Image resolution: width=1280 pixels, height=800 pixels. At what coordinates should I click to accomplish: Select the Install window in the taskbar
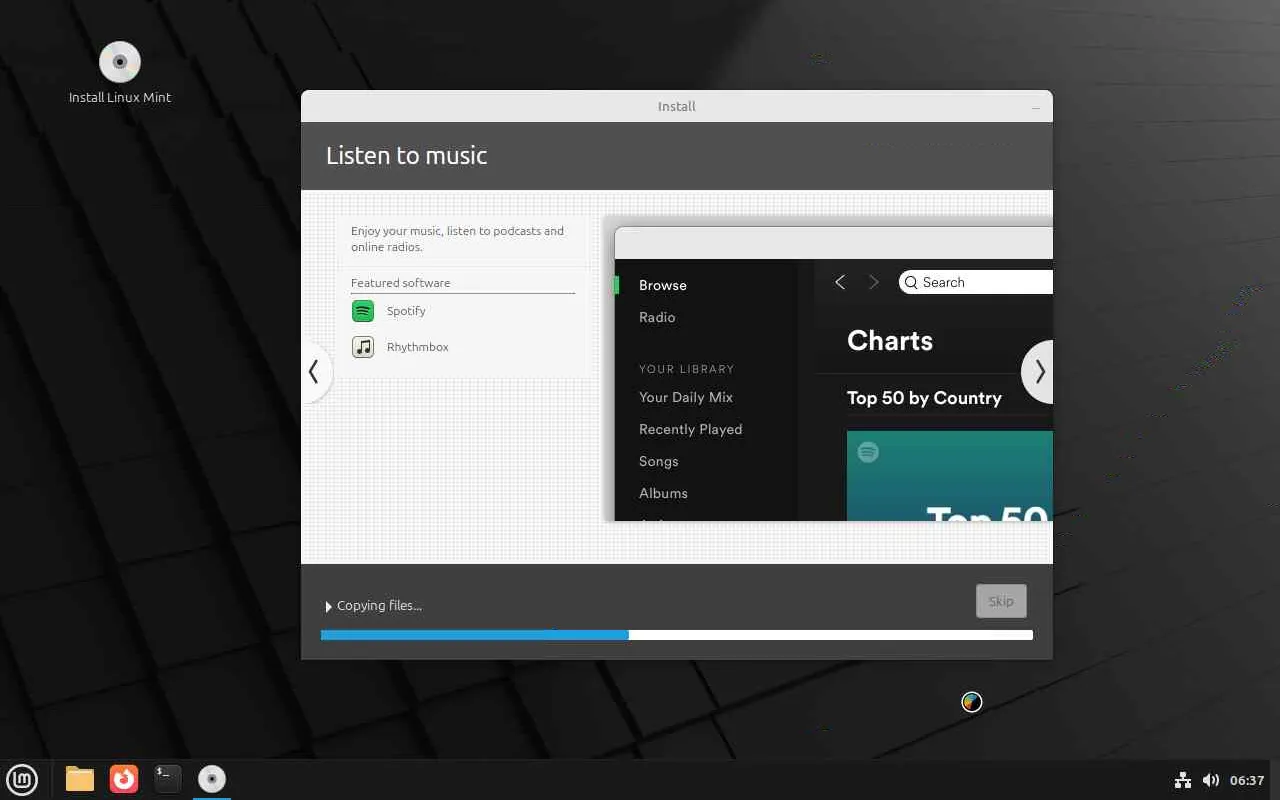(x=212, y=779)
